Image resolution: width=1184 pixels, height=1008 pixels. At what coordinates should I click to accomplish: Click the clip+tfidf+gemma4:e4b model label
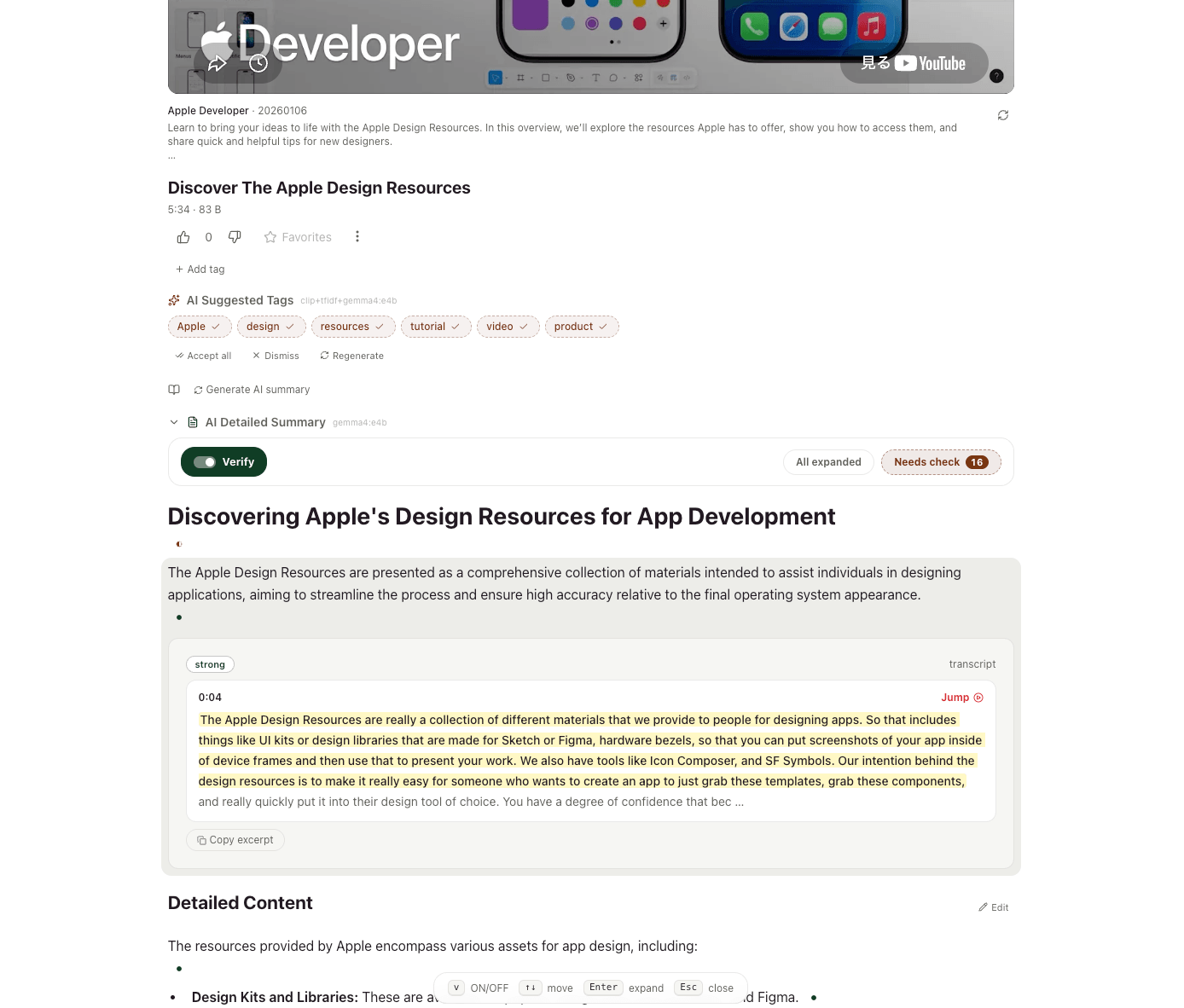pos(349,301)
